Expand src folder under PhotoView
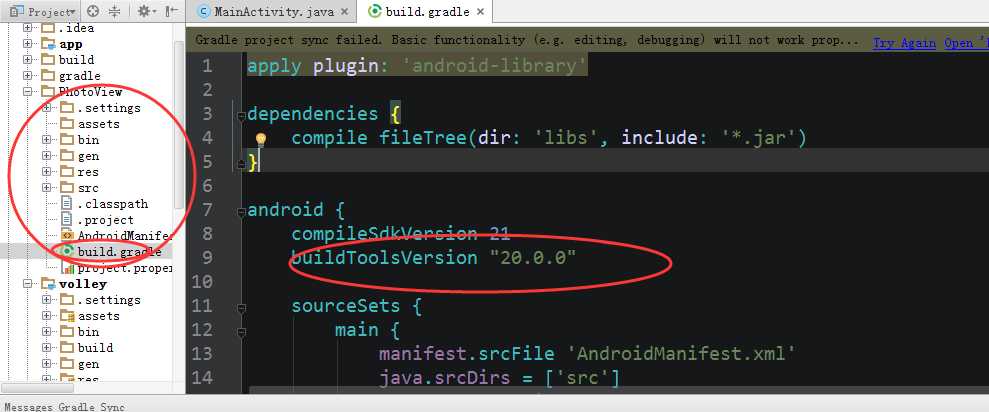Image resolution: width=989 pixels, height=412 pixels. pyautogui.click(x=47, y=187)
